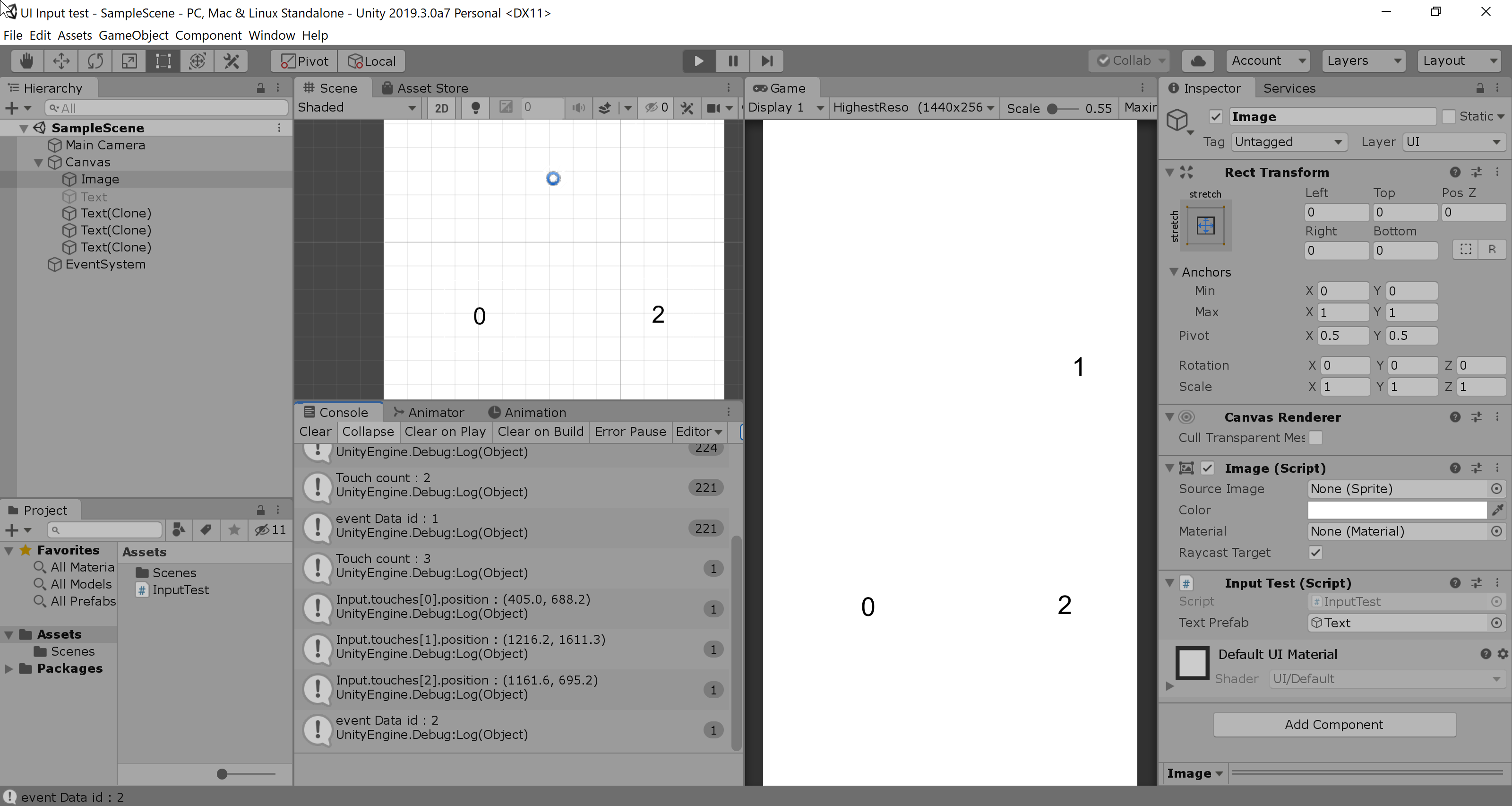The image size is (1512, 806).
Task: Toggle the 2D view mode button
Action: 441,107
